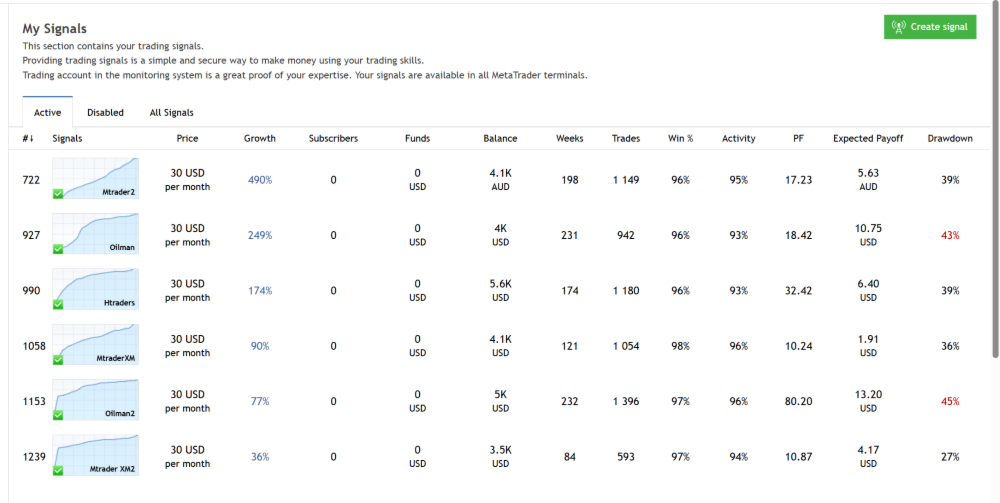Click green checkmark icon on Oilman signal
Viewport: 1000px width, 503px height.
[58, 249]
